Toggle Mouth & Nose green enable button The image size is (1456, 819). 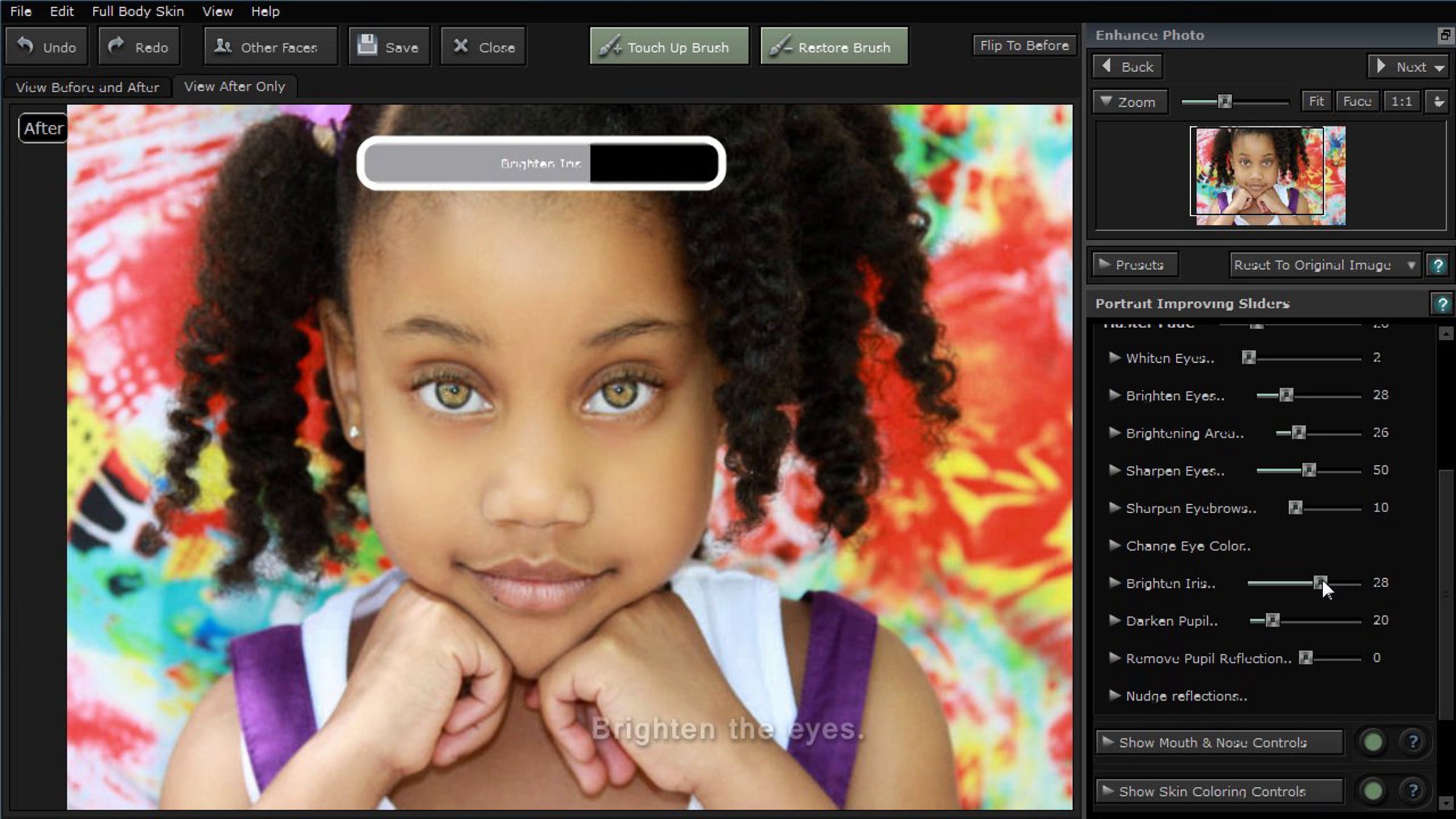tap(1373, 742)
